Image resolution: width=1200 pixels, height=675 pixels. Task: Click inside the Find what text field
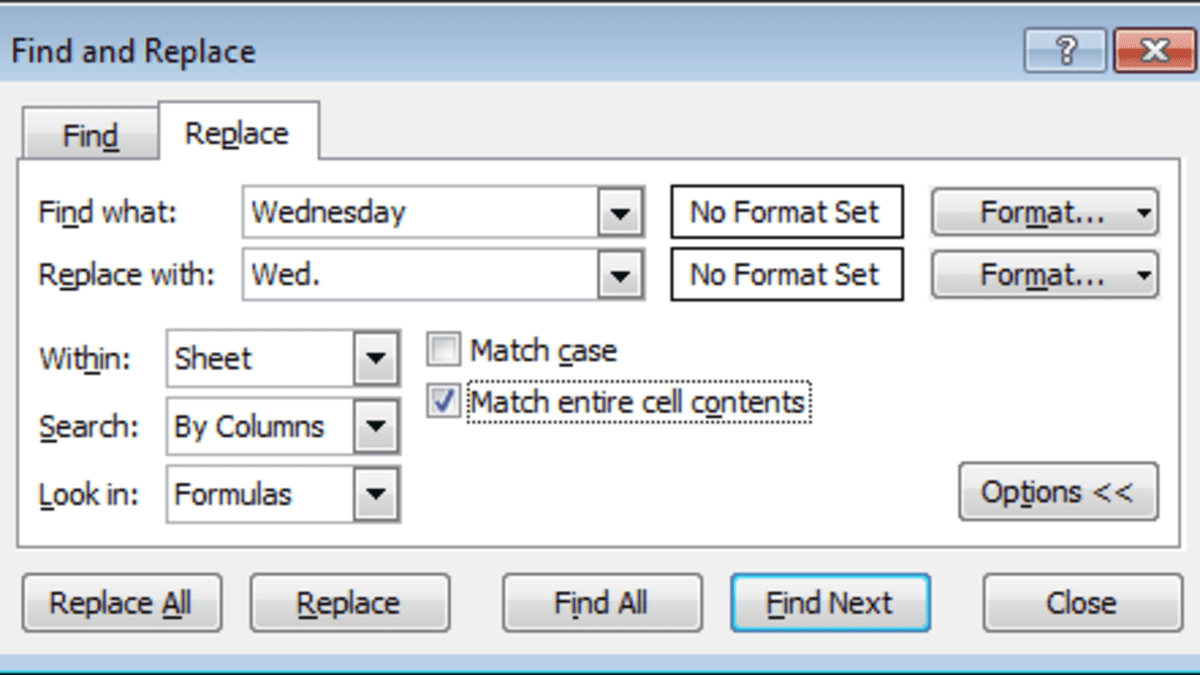pyautogui.click(x=420, y=211)
